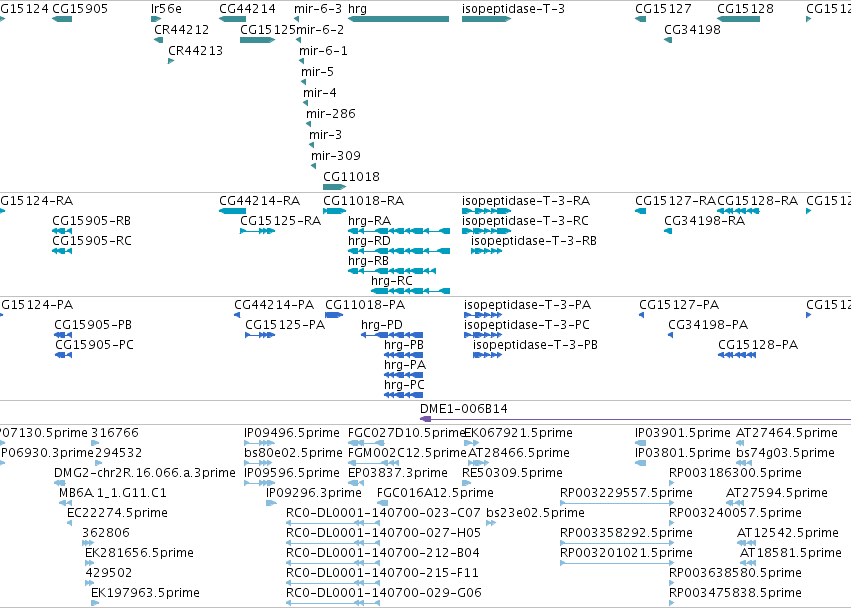Click the mir-6-2 gene label
The height and width of the screenshot is (608, 851).
pos(320,29)
